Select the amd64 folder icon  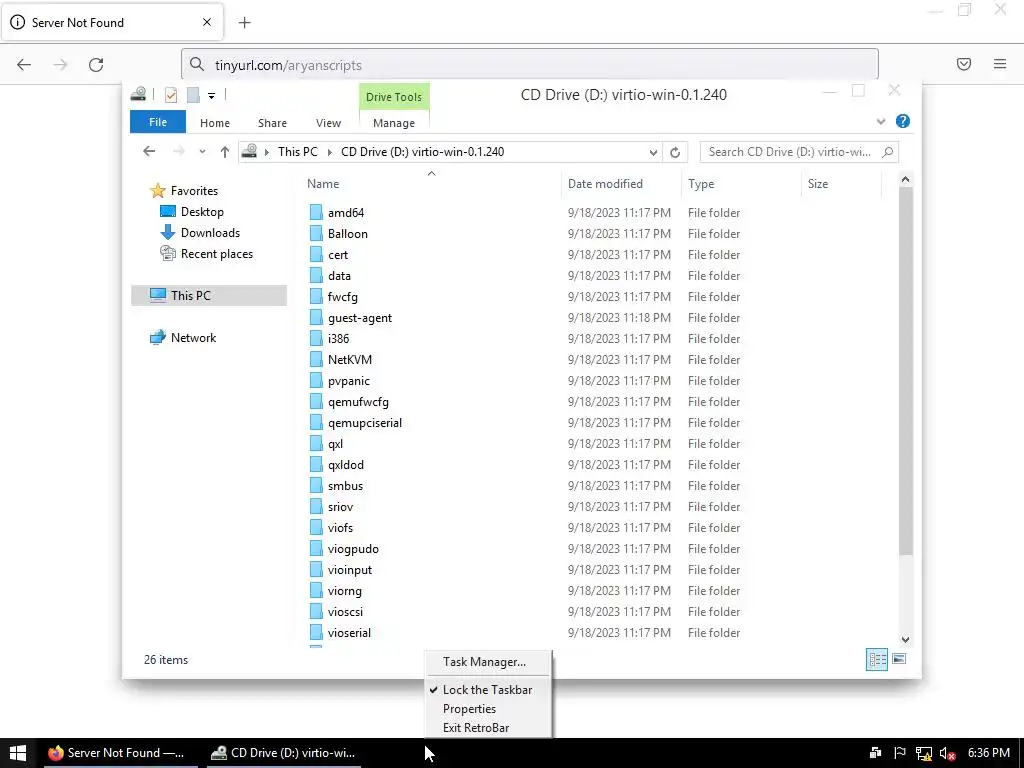[x=316, y=212]
